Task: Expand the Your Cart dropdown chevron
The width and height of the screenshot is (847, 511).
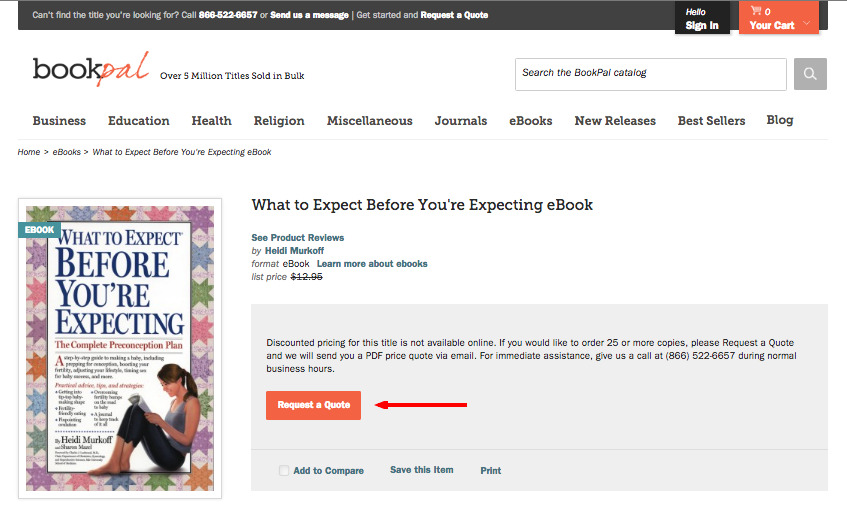Action: 806,23
